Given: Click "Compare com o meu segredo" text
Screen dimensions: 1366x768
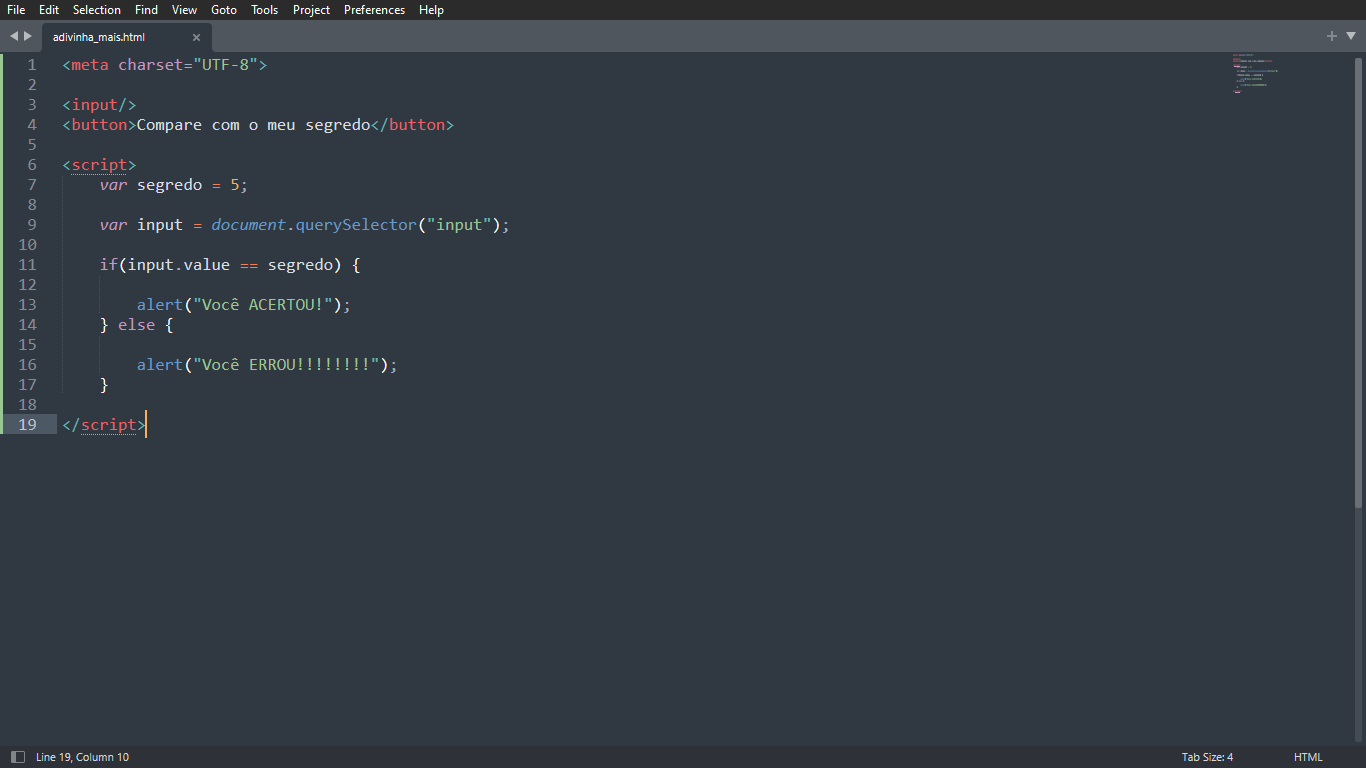Looking at the screenshot, I should pyautogui.click(x=253, y=125).
